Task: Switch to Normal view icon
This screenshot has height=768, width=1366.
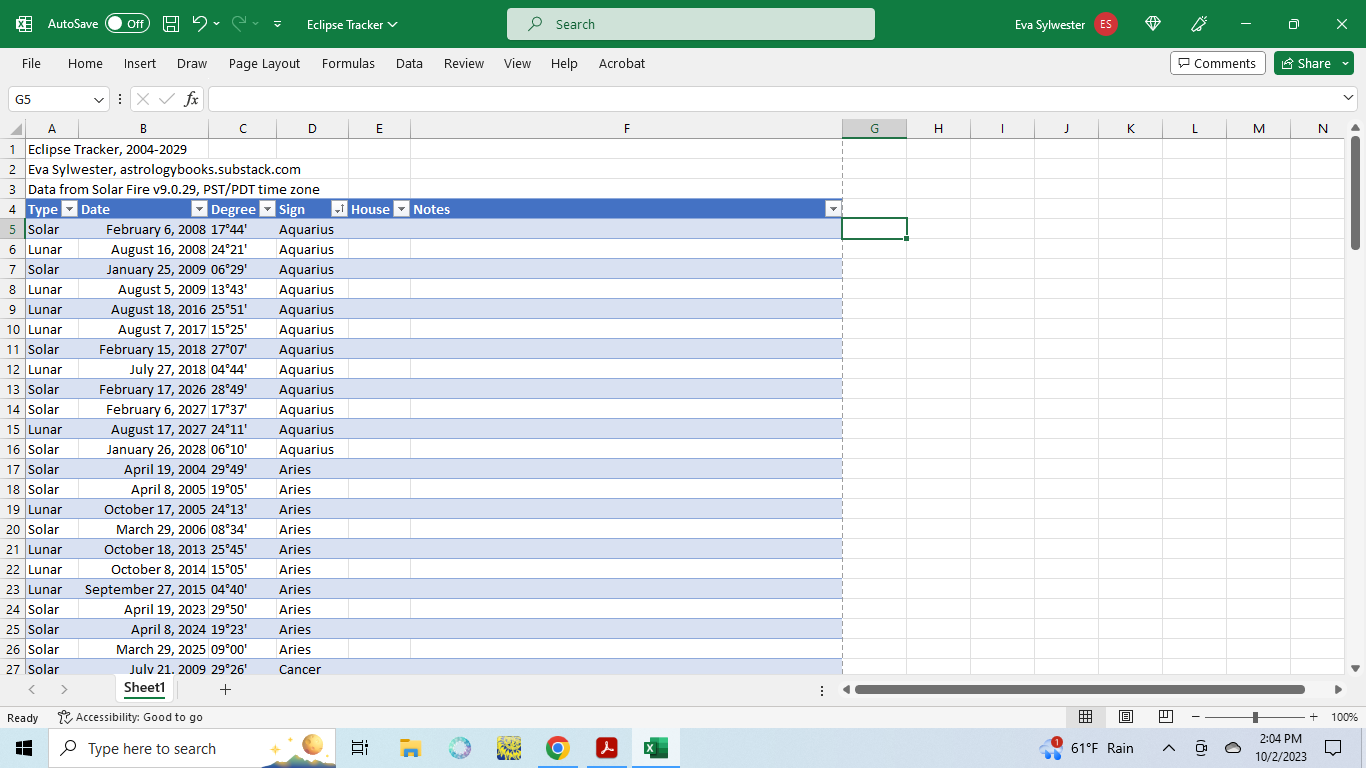Action: (1085, 717)
